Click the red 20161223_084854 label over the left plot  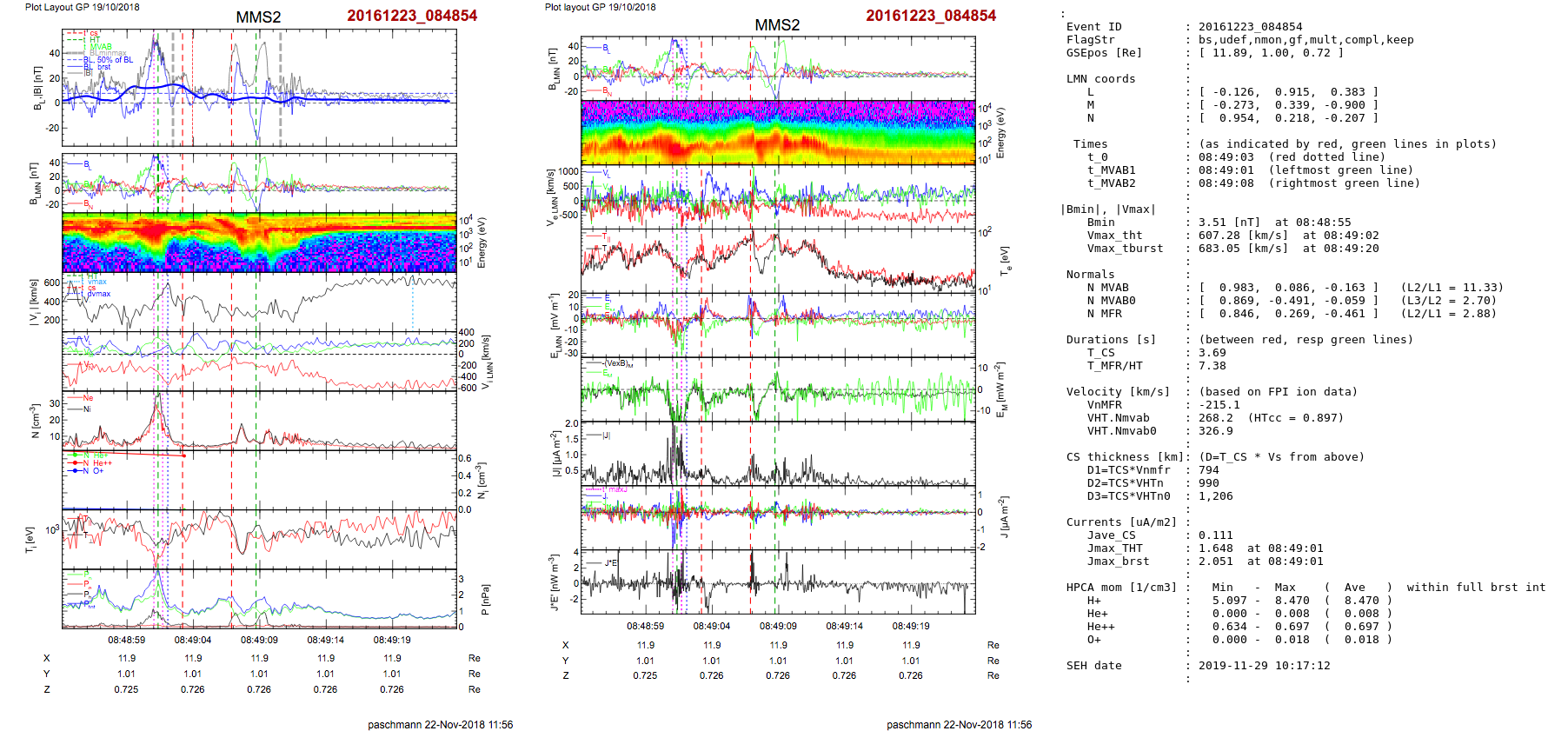click(x=412, y=16)
